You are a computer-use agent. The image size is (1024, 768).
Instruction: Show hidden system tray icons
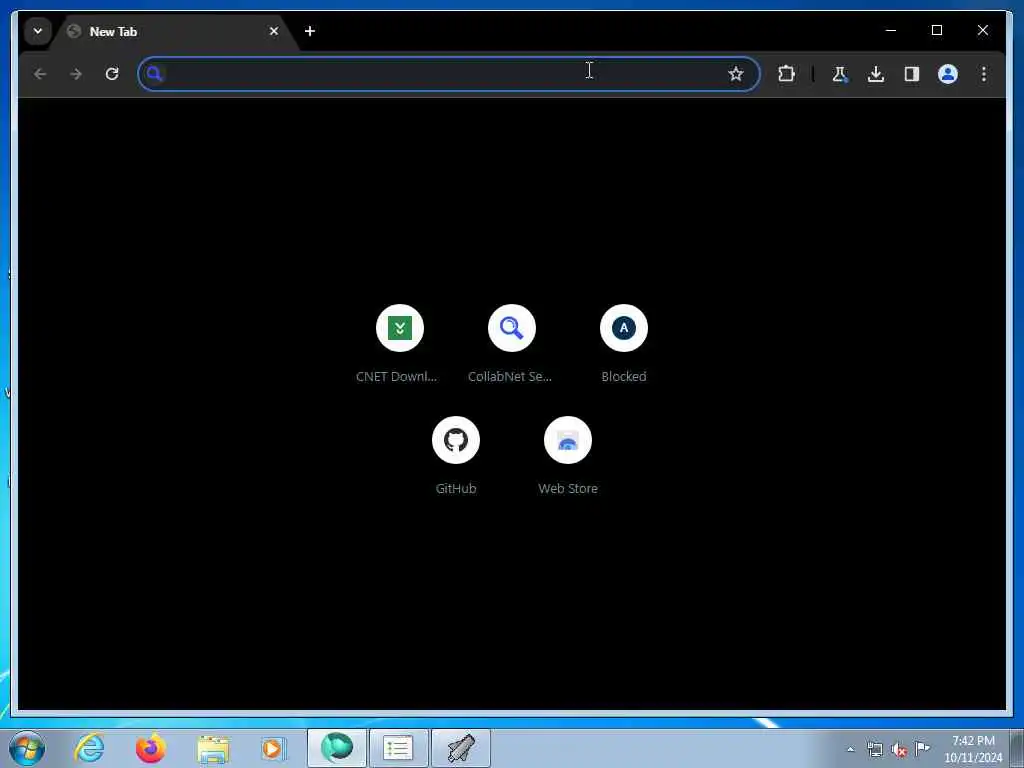850,750
